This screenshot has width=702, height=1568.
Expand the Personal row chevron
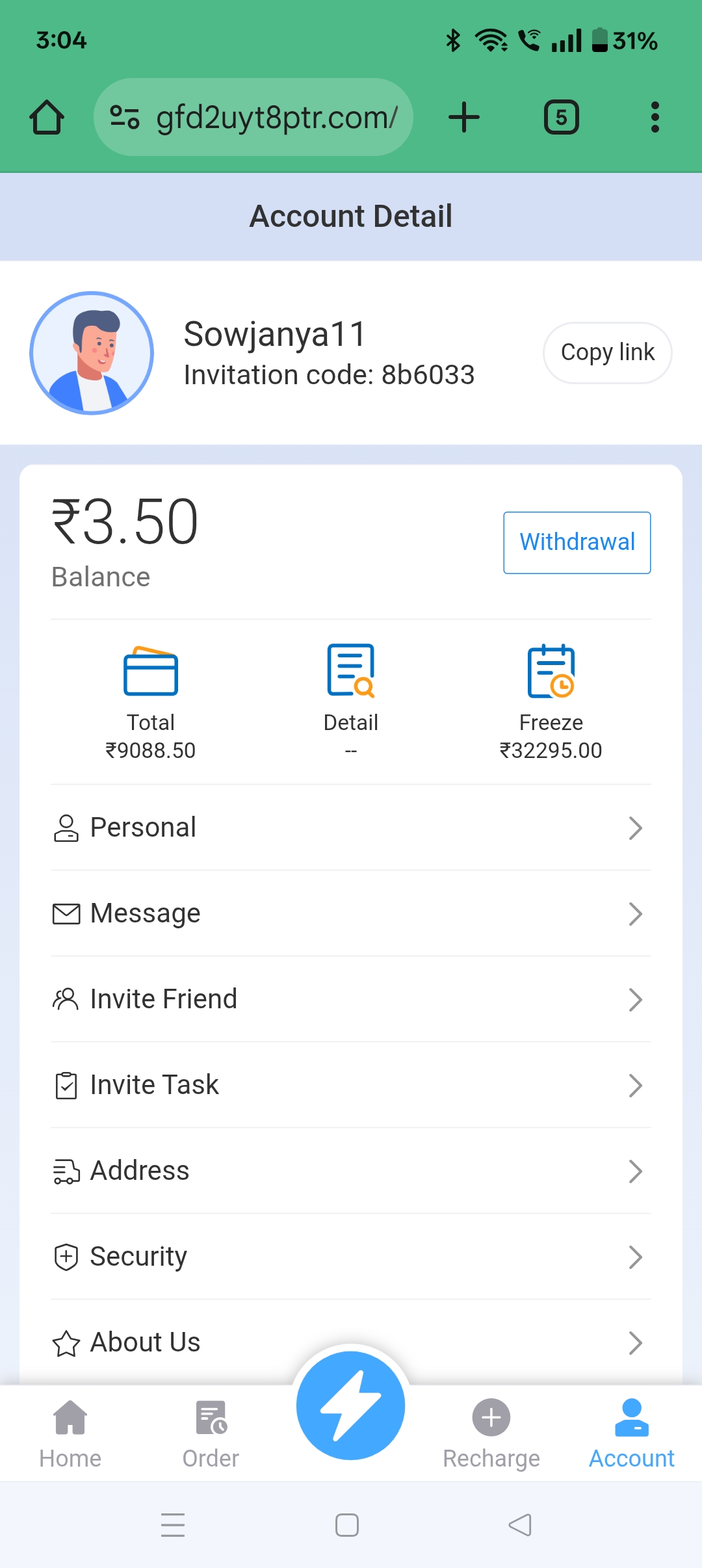[635, 828]
